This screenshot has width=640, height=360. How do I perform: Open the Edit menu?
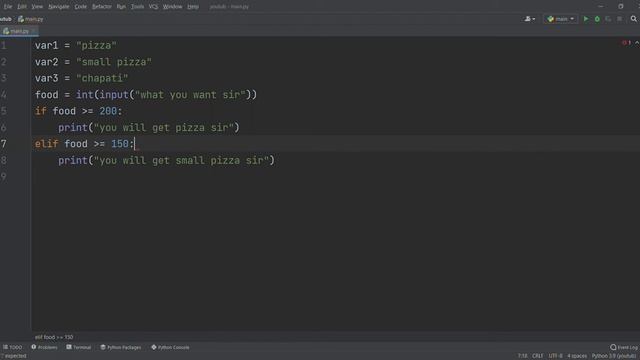pyautogui.click(x=22, y=7)
